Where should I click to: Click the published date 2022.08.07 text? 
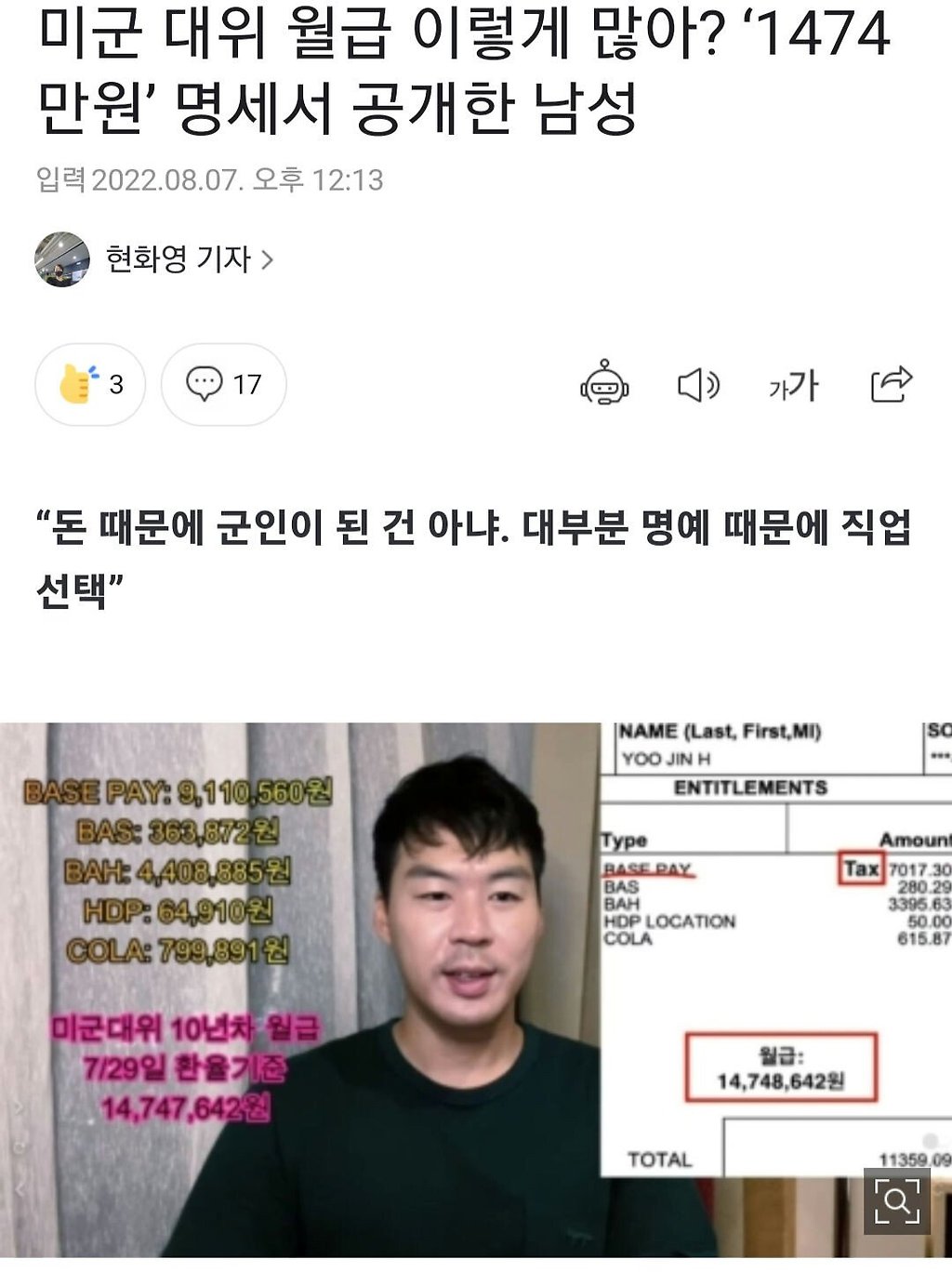coord(237,179)
